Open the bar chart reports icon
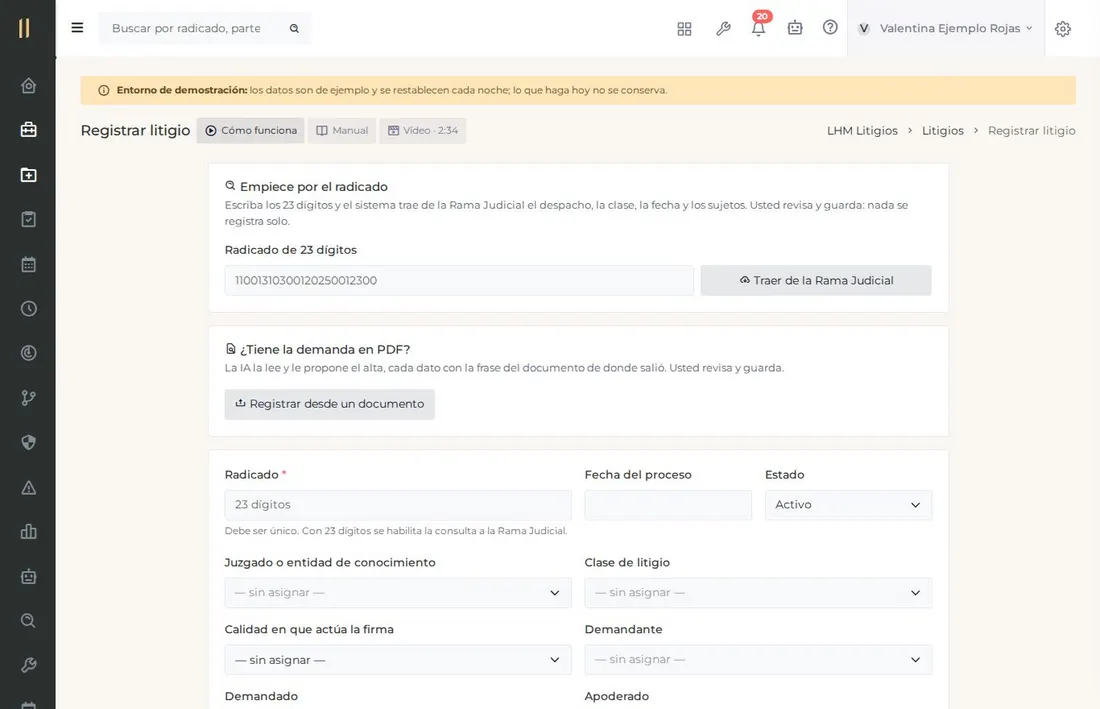 [28, 532]
